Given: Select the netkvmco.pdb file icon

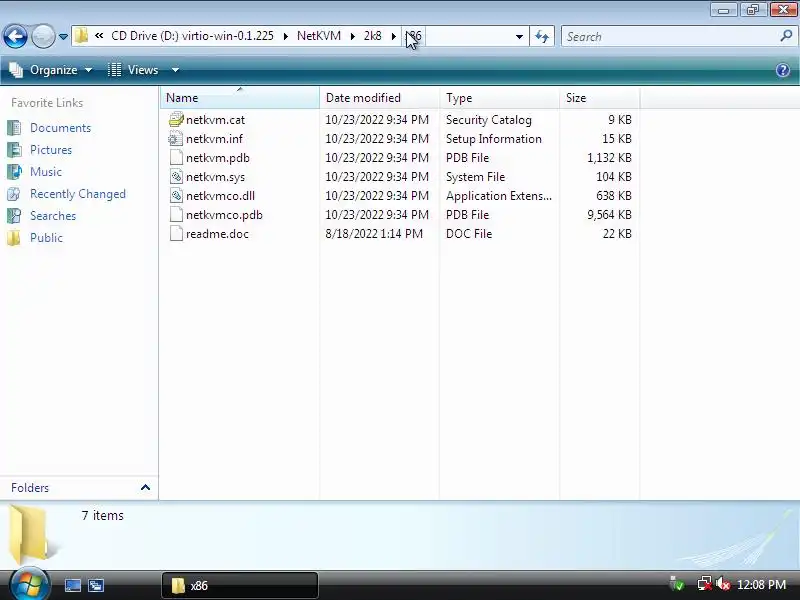Looking at the screenshot, I should click(176, 215).
